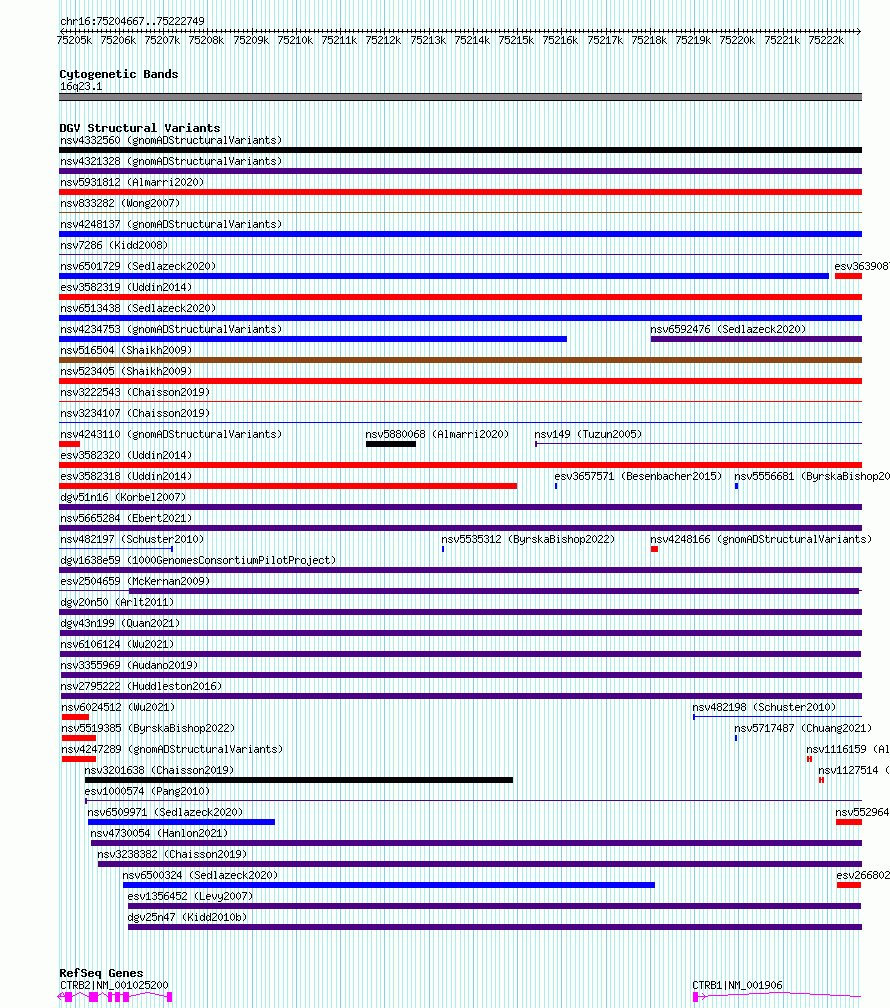Click the red bar under esv3582318
Screen dimensions: 890x1008
tap(288, 486)
